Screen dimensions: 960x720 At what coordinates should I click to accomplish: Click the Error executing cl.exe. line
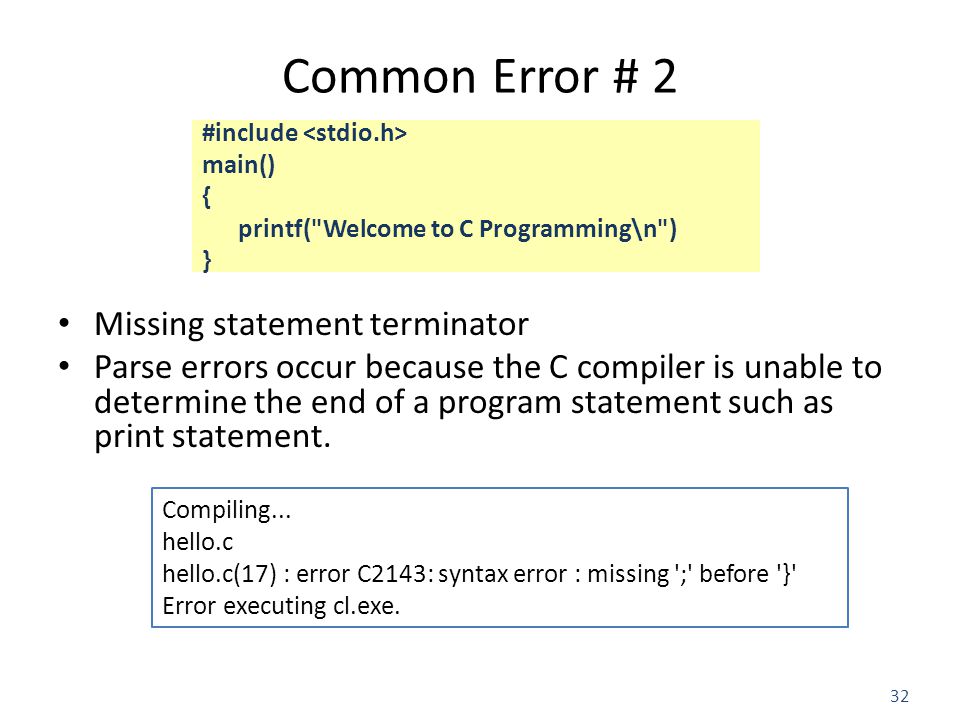281,606
